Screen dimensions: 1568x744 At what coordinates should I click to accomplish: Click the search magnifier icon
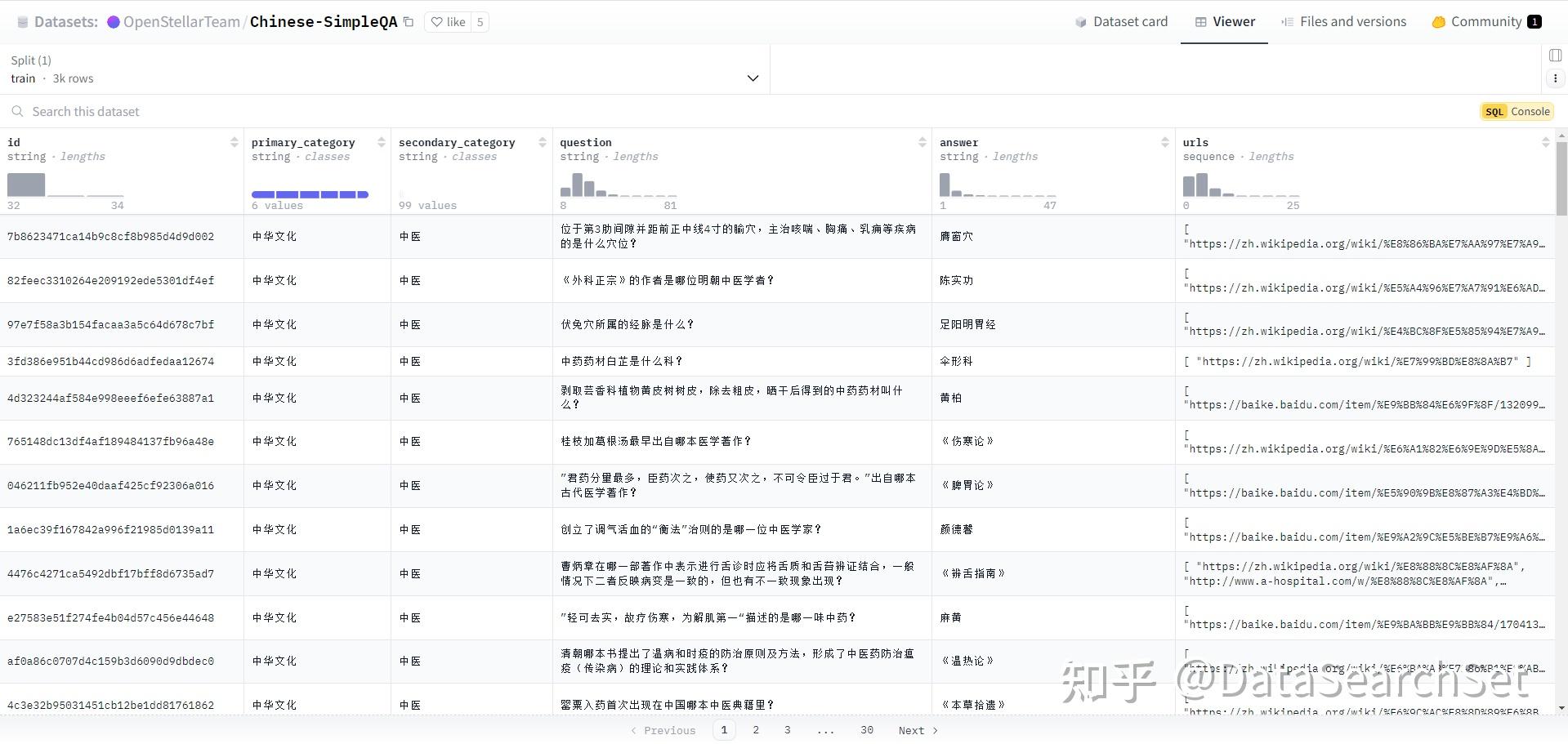point(17,111)
